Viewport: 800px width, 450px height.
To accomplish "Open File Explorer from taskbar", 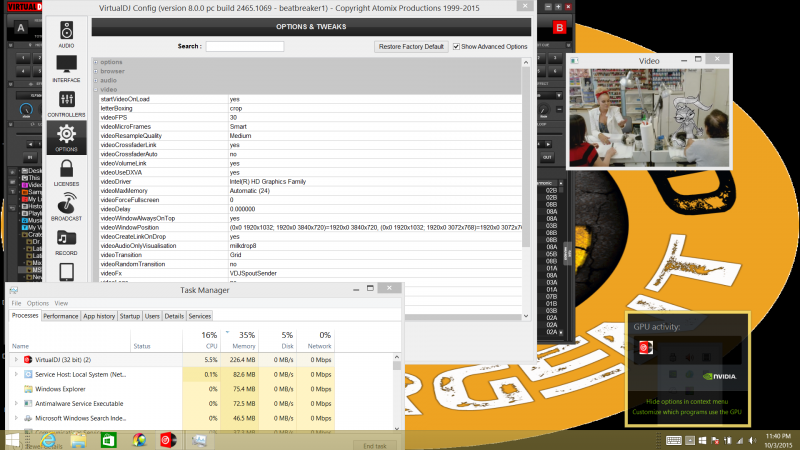I will point(78,440).
